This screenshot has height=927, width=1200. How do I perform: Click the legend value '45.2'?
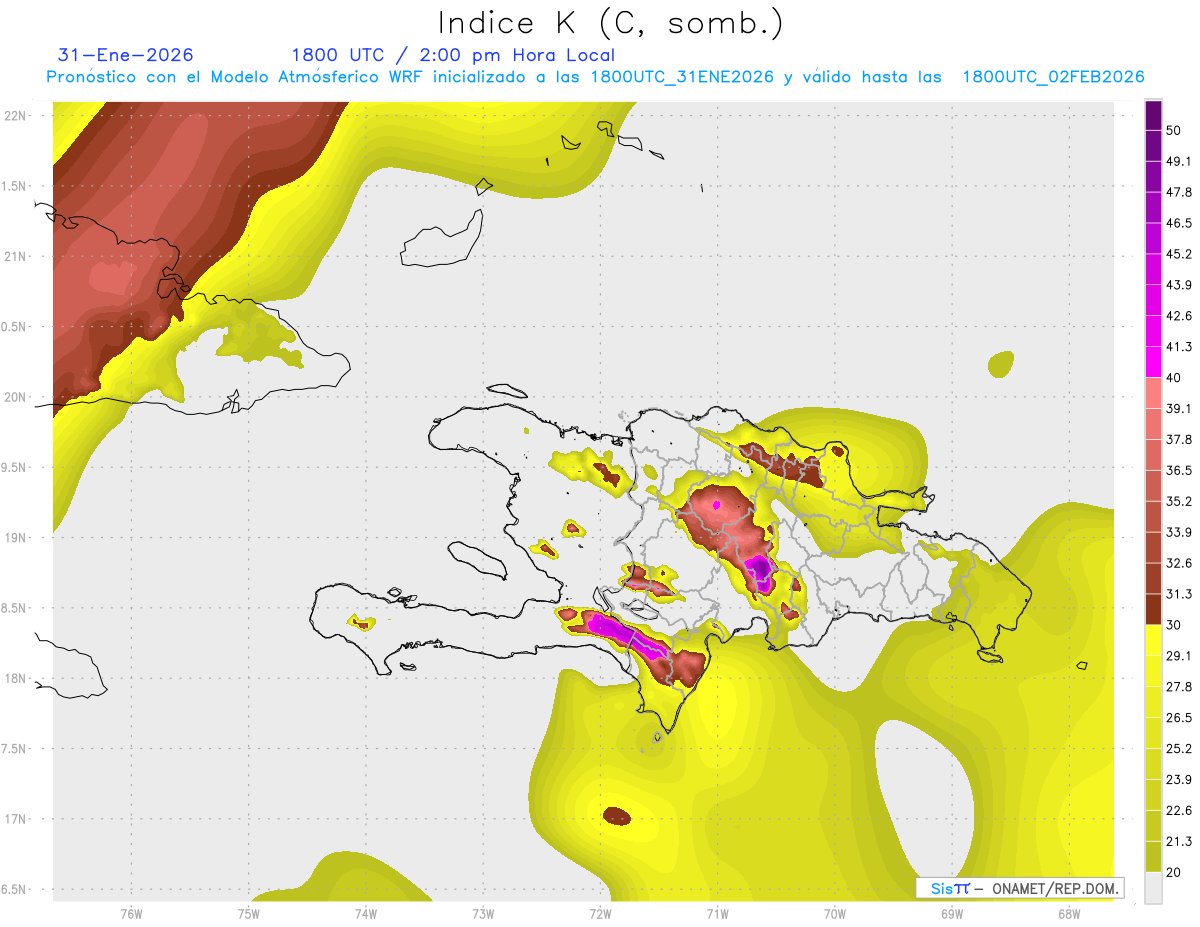coord(1178,254)
